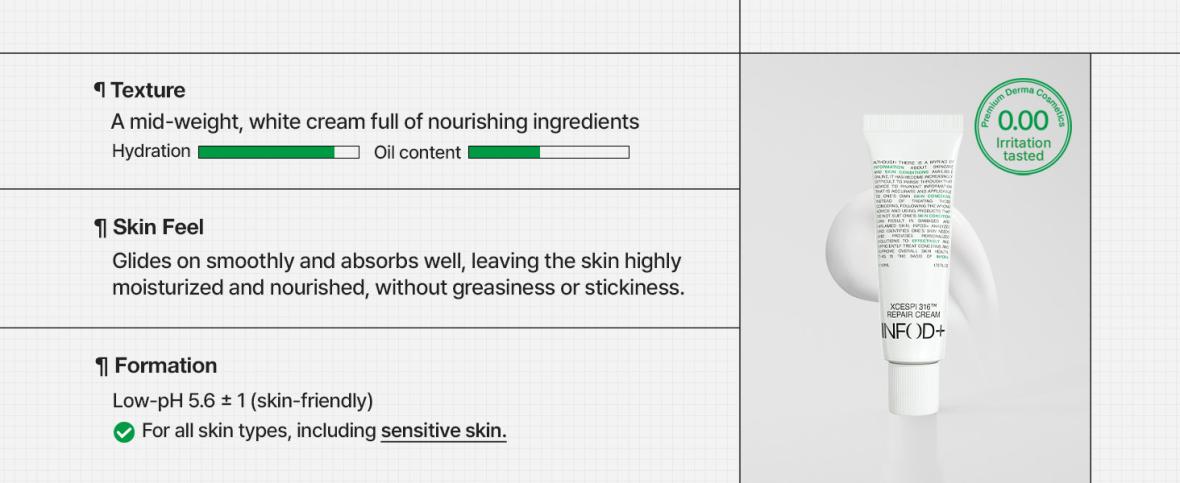Viewport: 1180px width, 483px height.
Task: Click the mid-weight white cream description
Action: click(x=375, y=122)
